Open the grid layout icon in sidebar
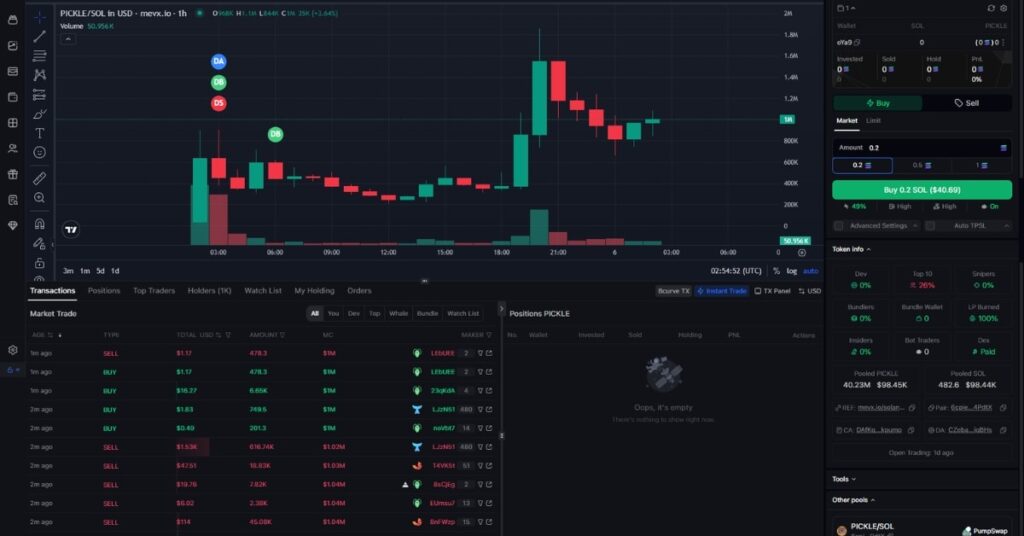 click(x=12, y=123)
